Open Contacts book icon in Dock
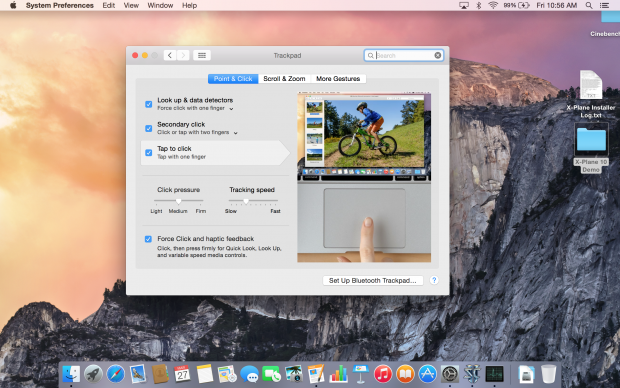The image size is (620, 388). pyautogui.click(x=160, y=374)
